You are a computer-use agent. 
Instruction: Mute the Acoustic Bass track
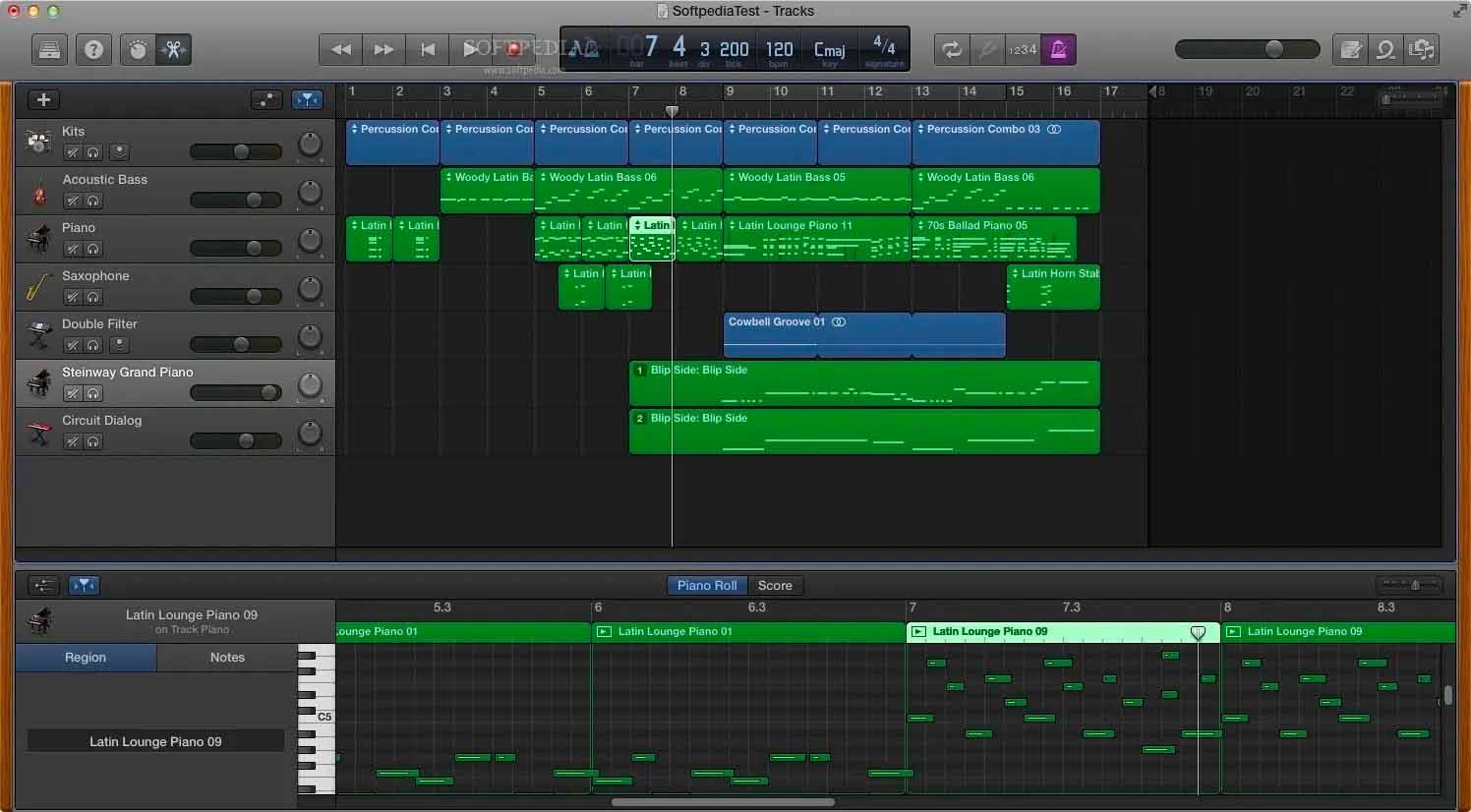pyautogui.click(x=72, y=201)
